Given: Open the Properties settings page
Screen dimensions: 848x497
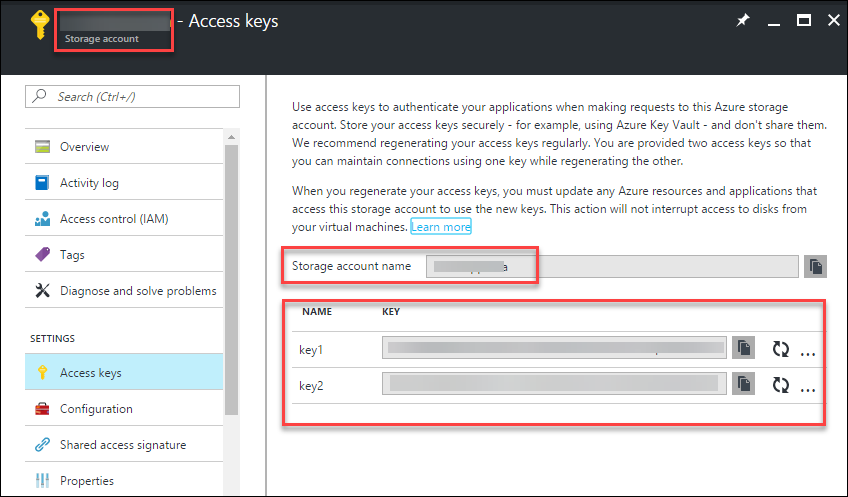Looking at the screenshot, I should 124,480.
